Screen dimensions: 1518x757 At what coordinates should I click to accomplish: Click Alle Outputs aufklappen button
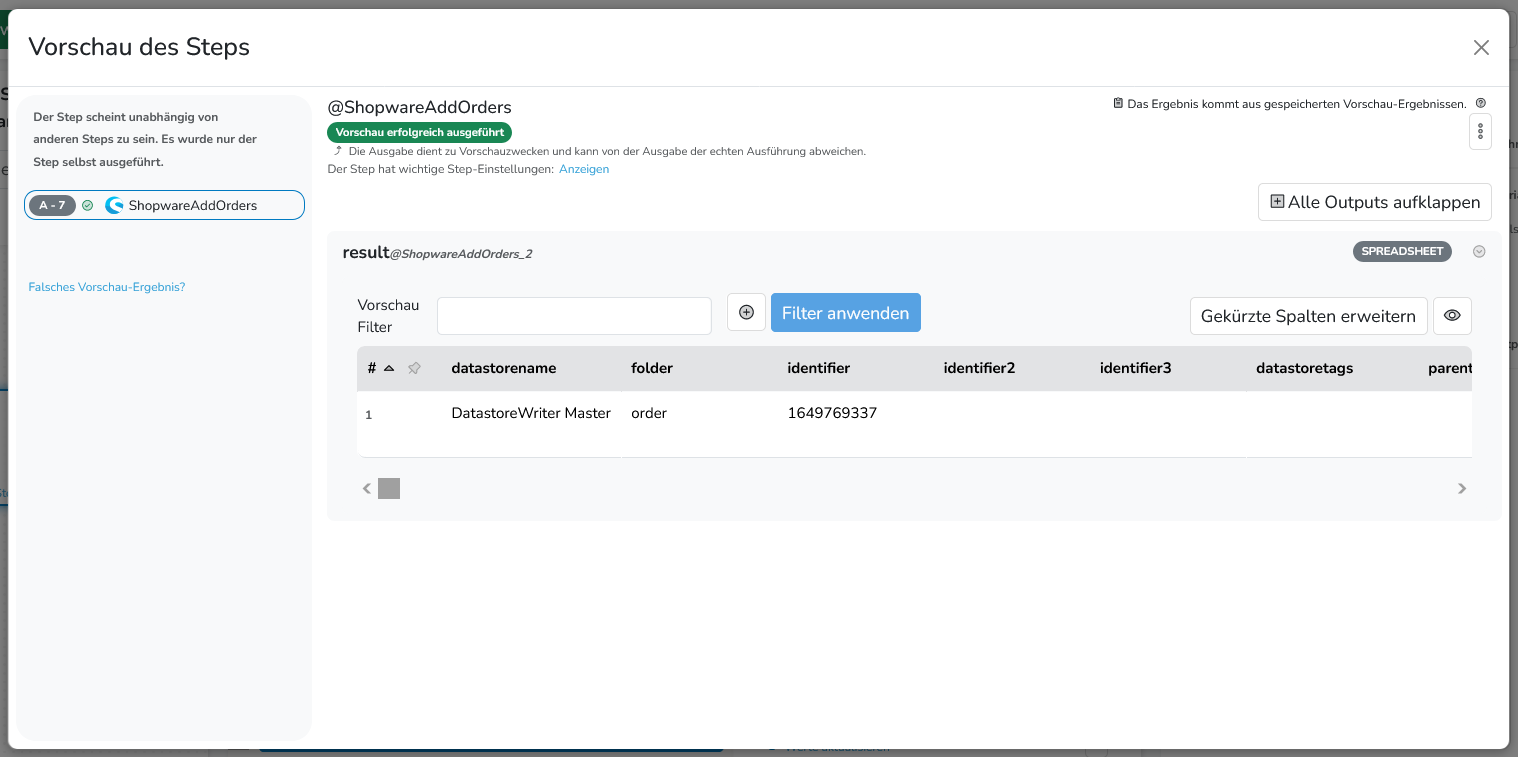point(1375,202)
